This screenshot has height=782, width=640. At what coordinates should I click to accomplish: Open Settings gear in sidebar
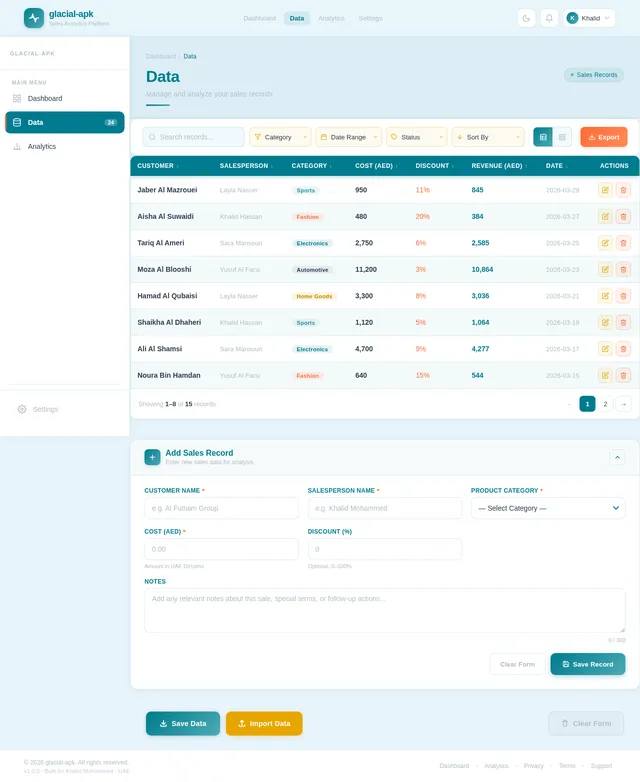[x=22, y=409]
